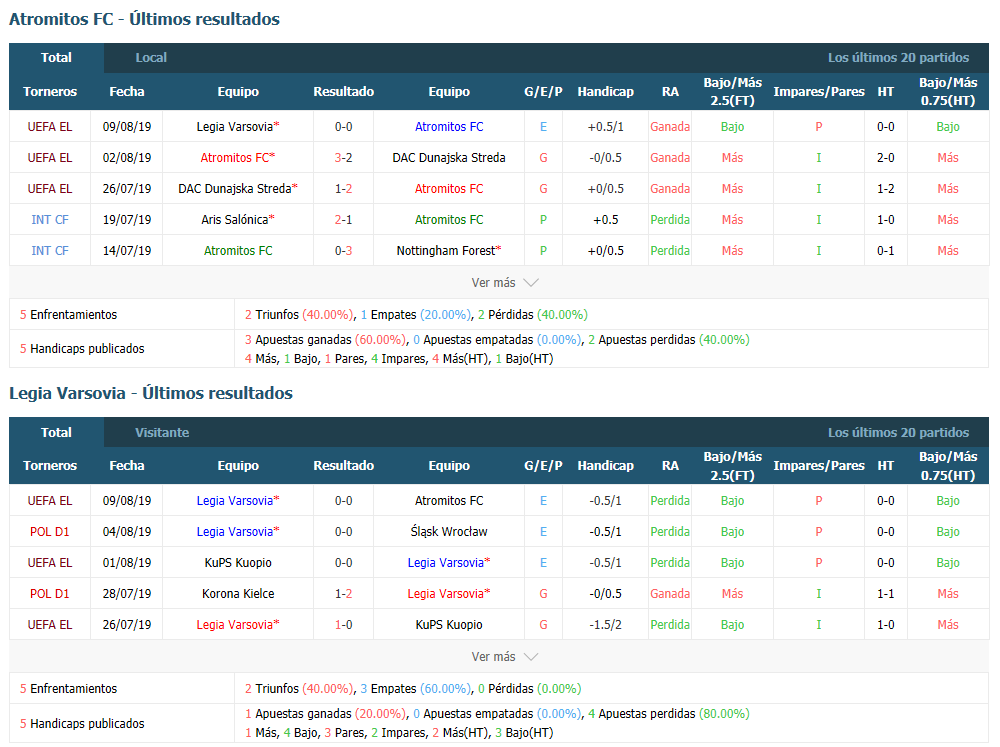Click the 'Atromitos FC - Últimos resultados' heading
Screen dimensions: 1000x747
pos(144,19)
